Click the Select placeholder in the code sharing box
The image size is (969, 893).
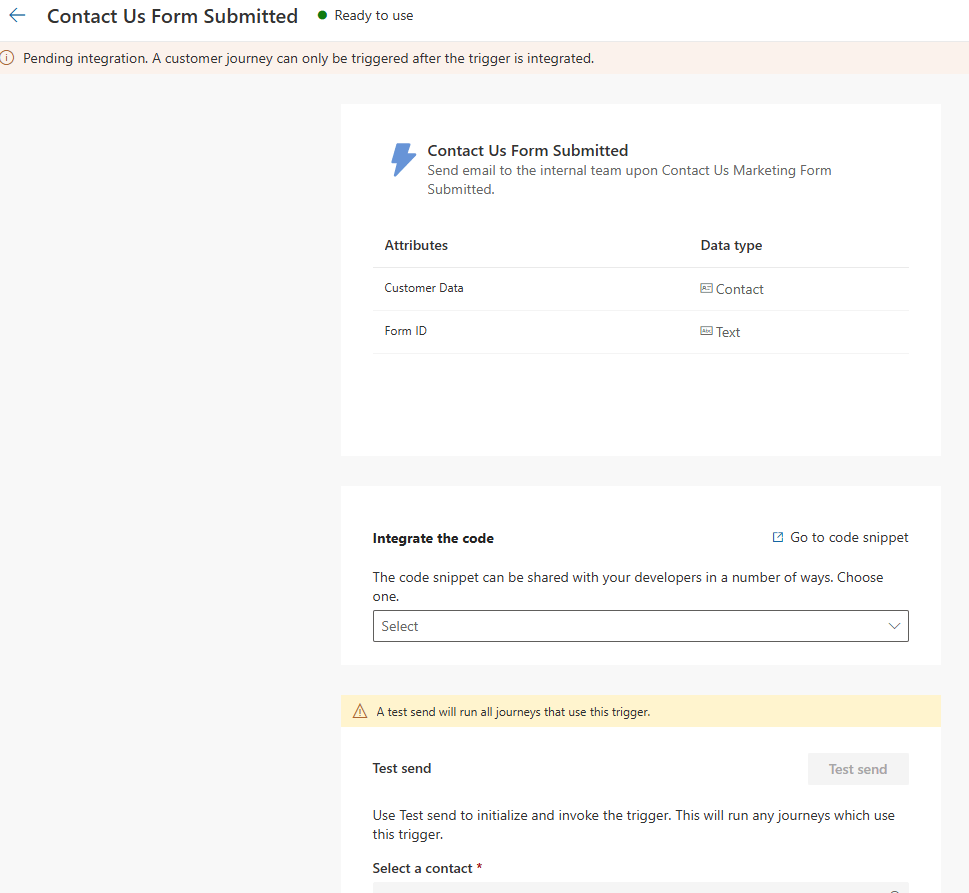point(400,626)
